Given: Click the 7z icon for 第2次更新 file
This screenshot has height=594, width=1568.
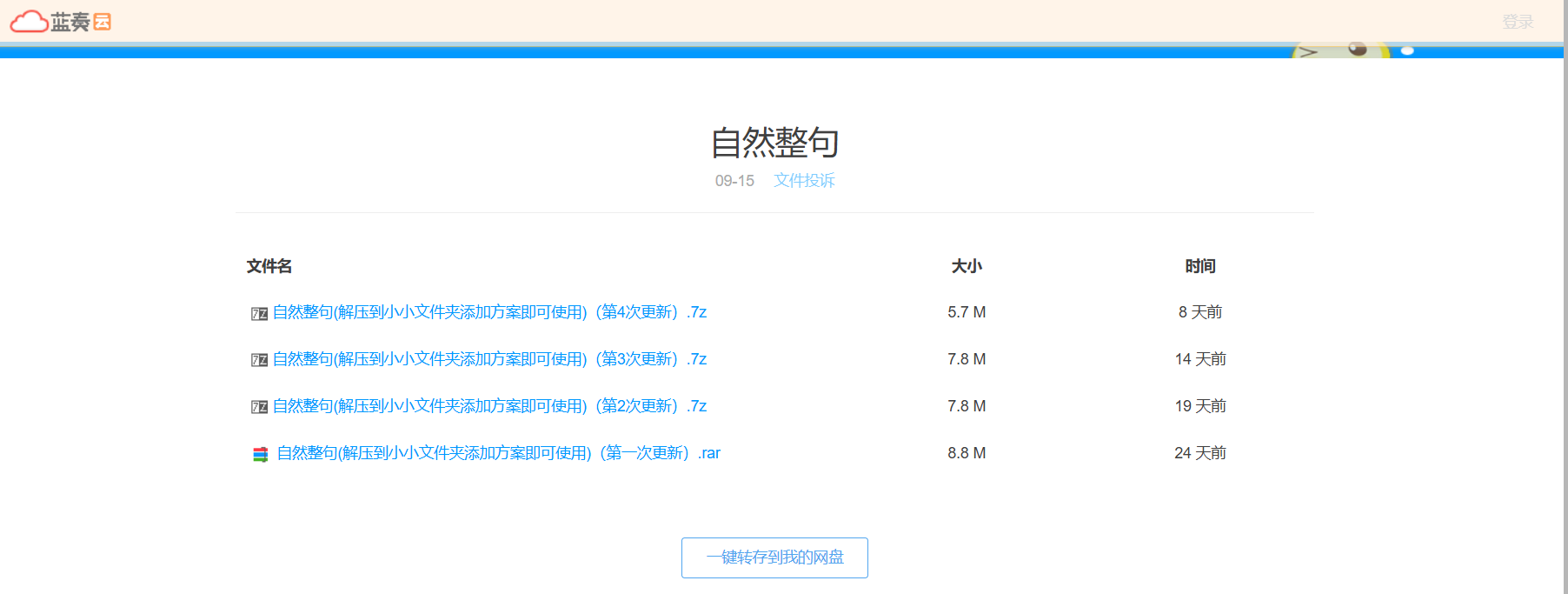Looking at the screenshot, I should [259, 407].
